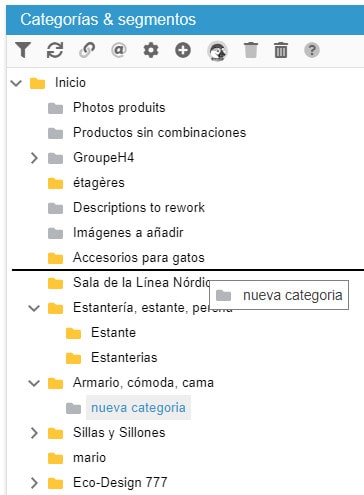Click the striped trash can icon
The image size is (364, 495).
coord(281,50)
